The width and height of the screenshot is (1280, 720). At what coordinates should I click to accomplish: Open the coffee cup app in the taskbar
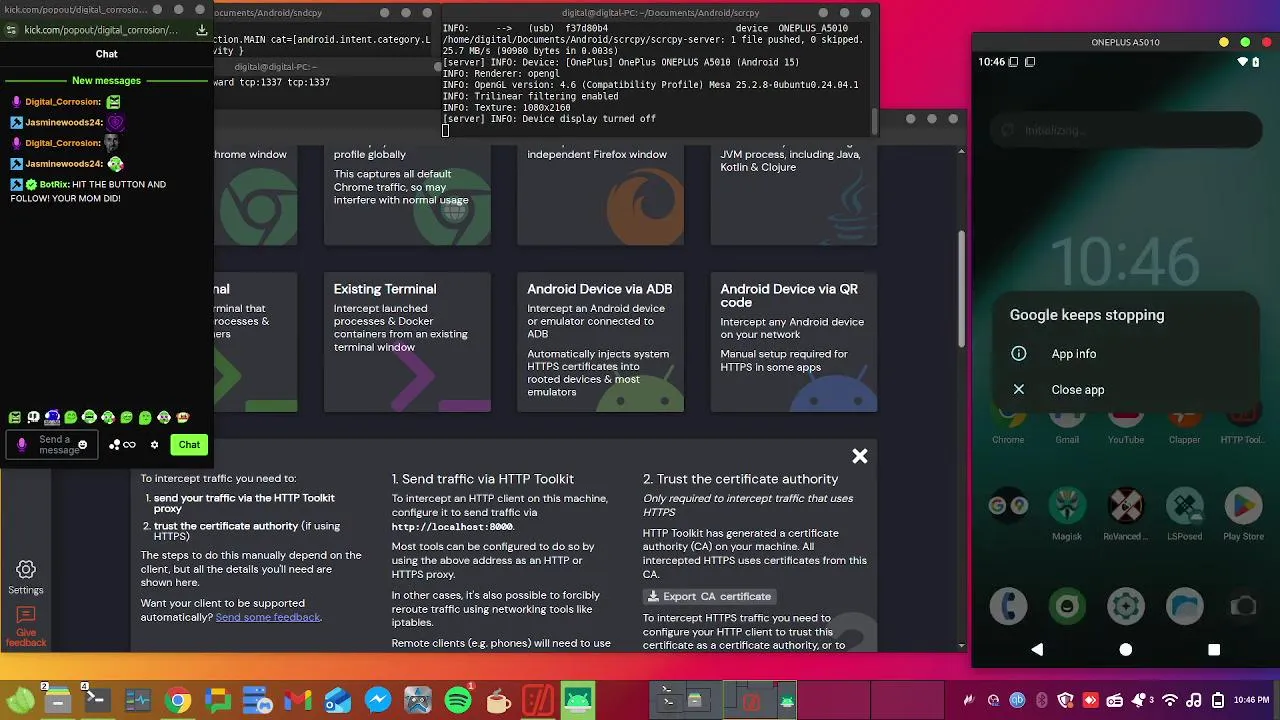[x=498, y=701]
